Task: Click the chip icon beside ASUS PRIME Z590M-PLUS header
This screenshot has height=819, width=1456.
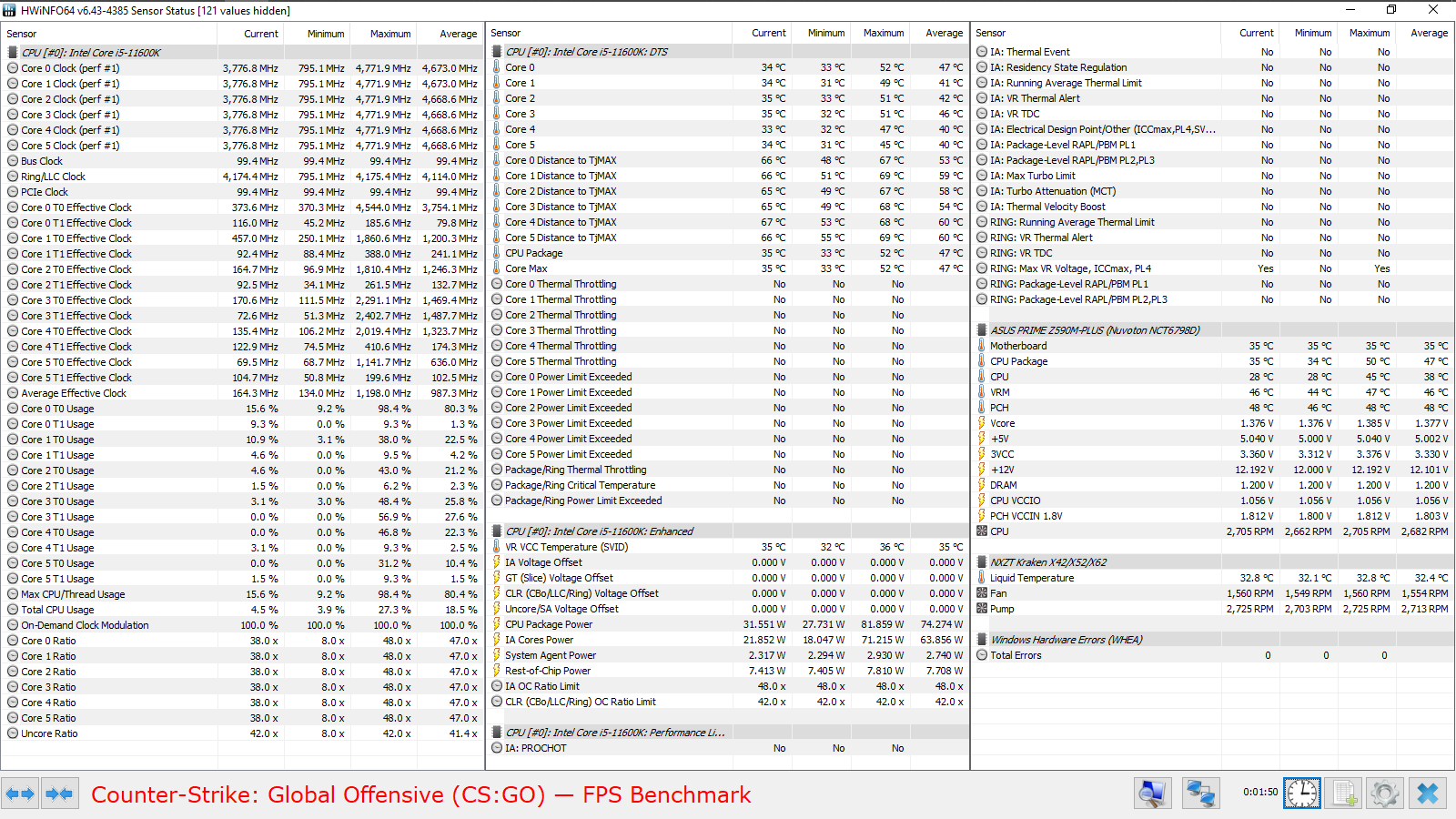Action: pos(982,330)
